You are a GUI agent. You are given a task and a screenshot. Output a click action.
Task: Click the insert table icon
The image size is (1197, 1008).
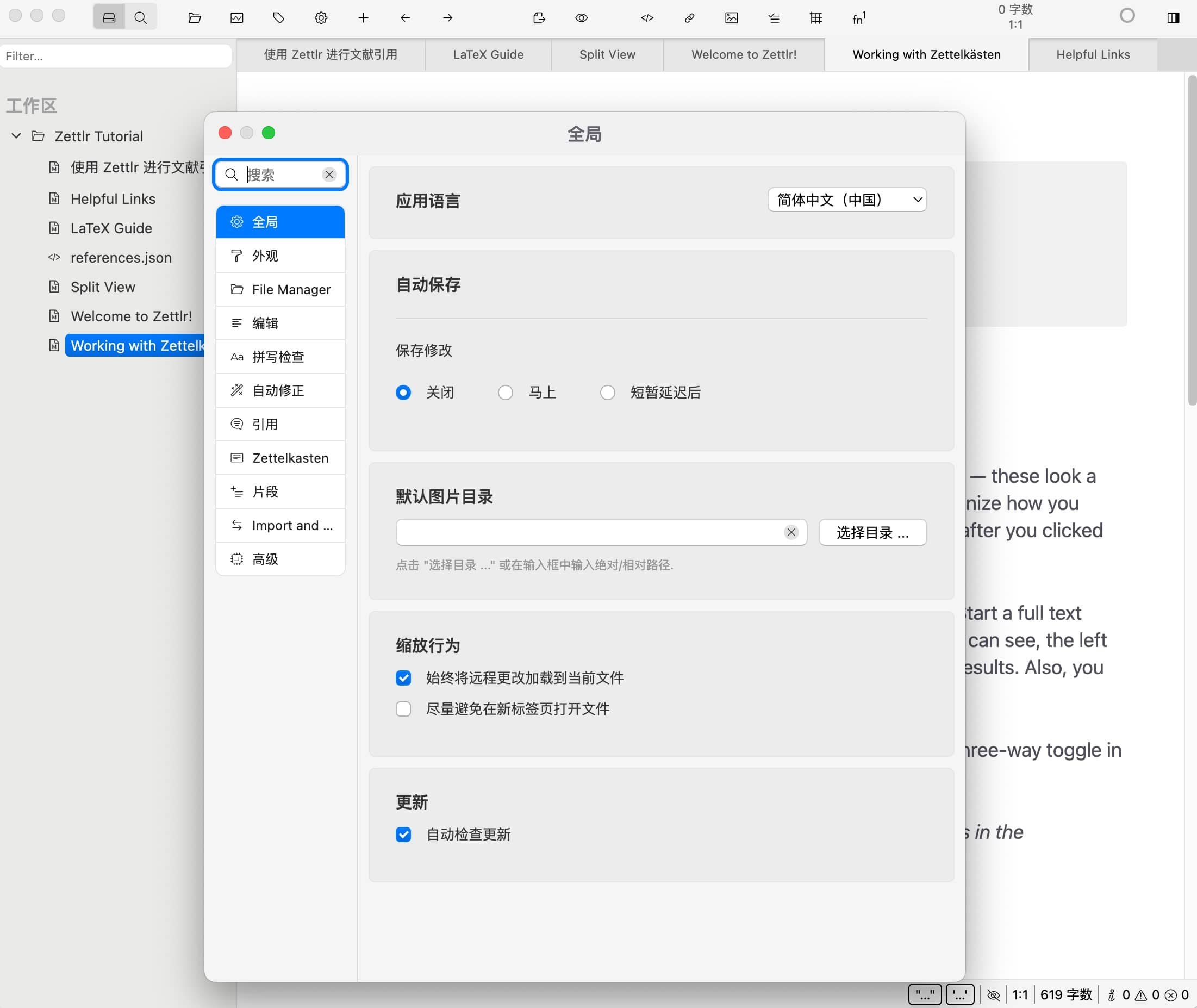[x=815, y=18]
